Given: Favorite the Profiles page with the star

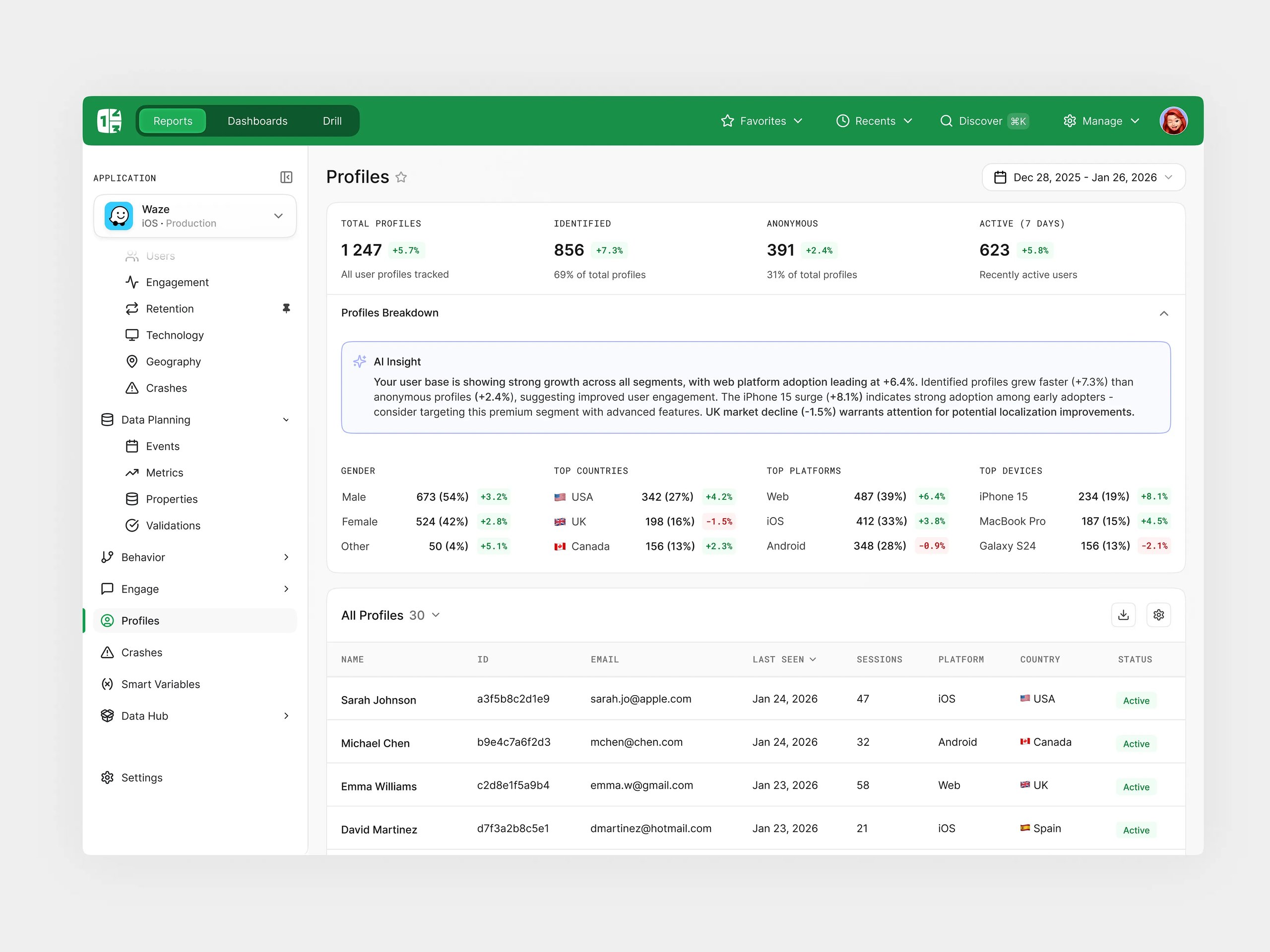Looking at the screenshot, I should 401,178.
